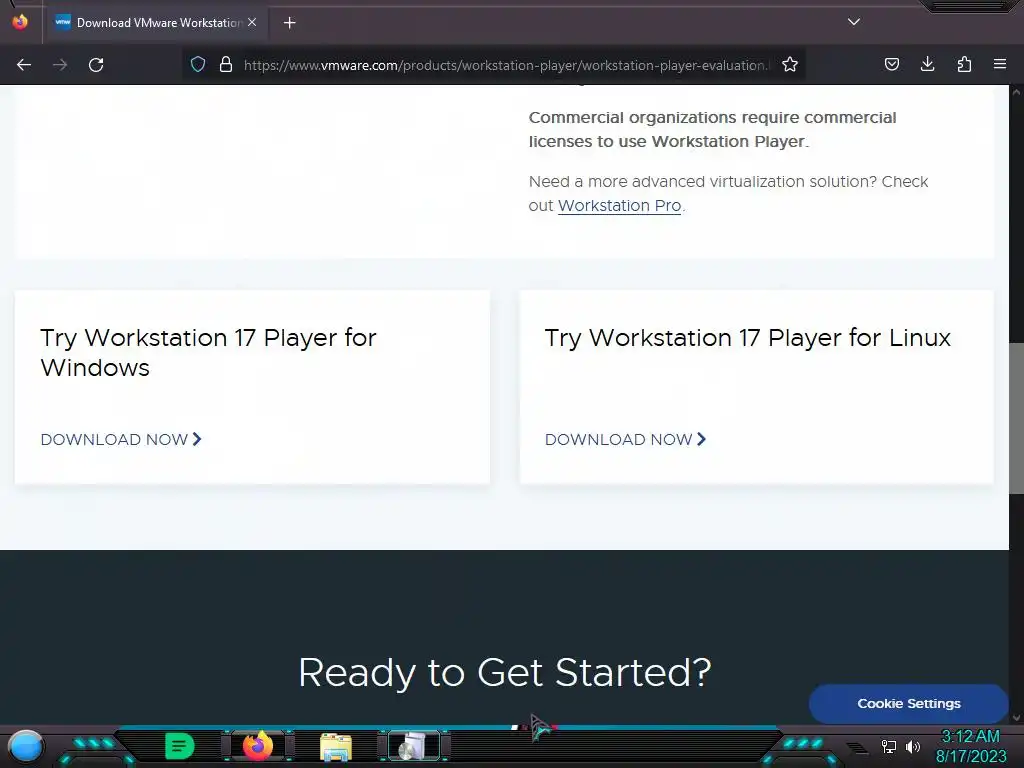
Task: Save page to Pocket
Action: tap(892, 65)
